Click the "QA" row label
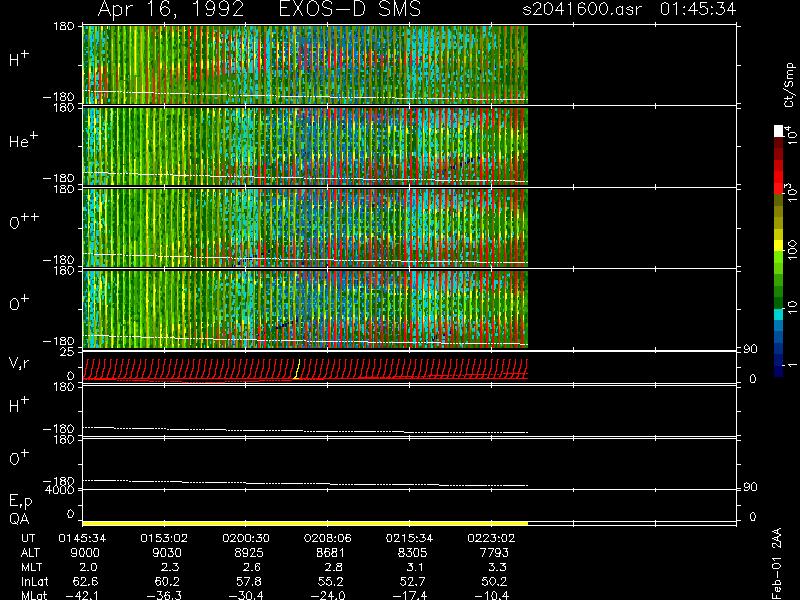Viewport: 800px width, 600px height. click(19, 519)
